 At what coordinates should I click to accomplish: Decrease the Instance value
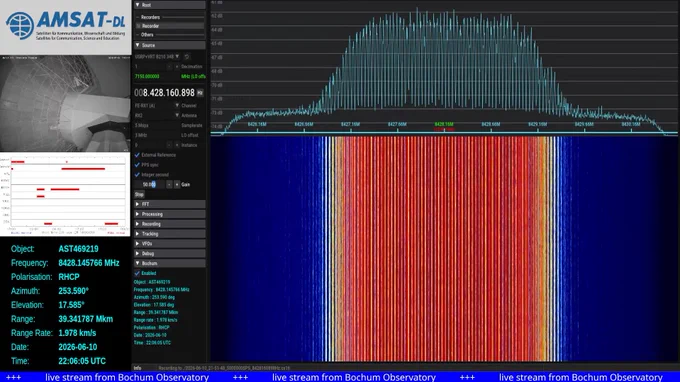pos(170,145)
